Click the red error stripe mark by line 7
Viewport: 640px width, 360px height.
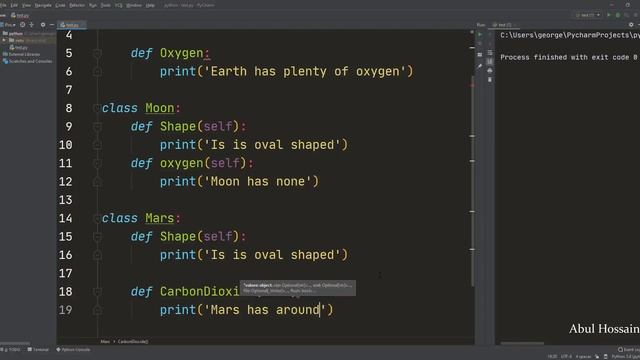(x=472, y=85)
